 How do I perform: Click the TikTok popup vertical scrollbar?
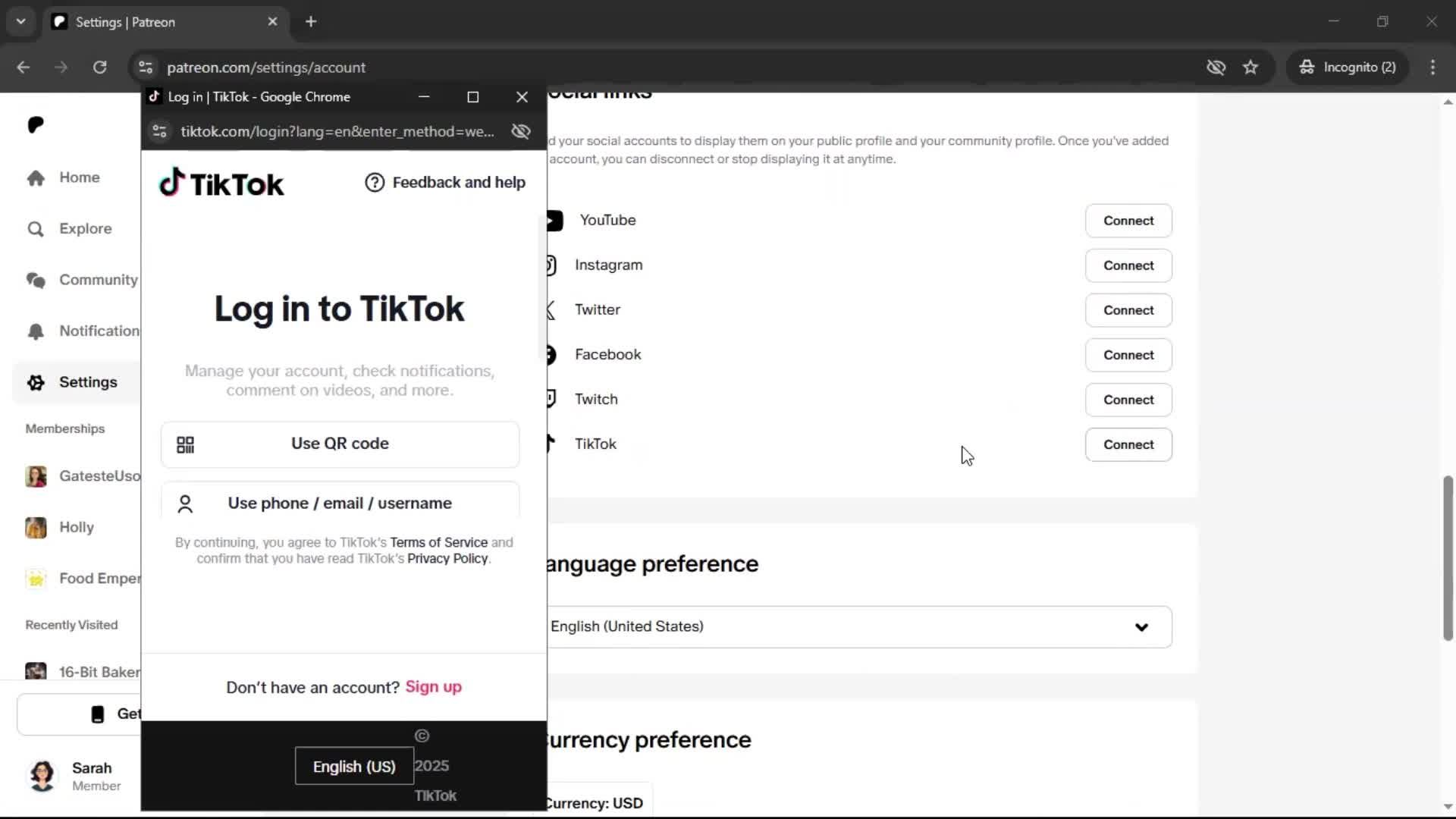[542, 287]
